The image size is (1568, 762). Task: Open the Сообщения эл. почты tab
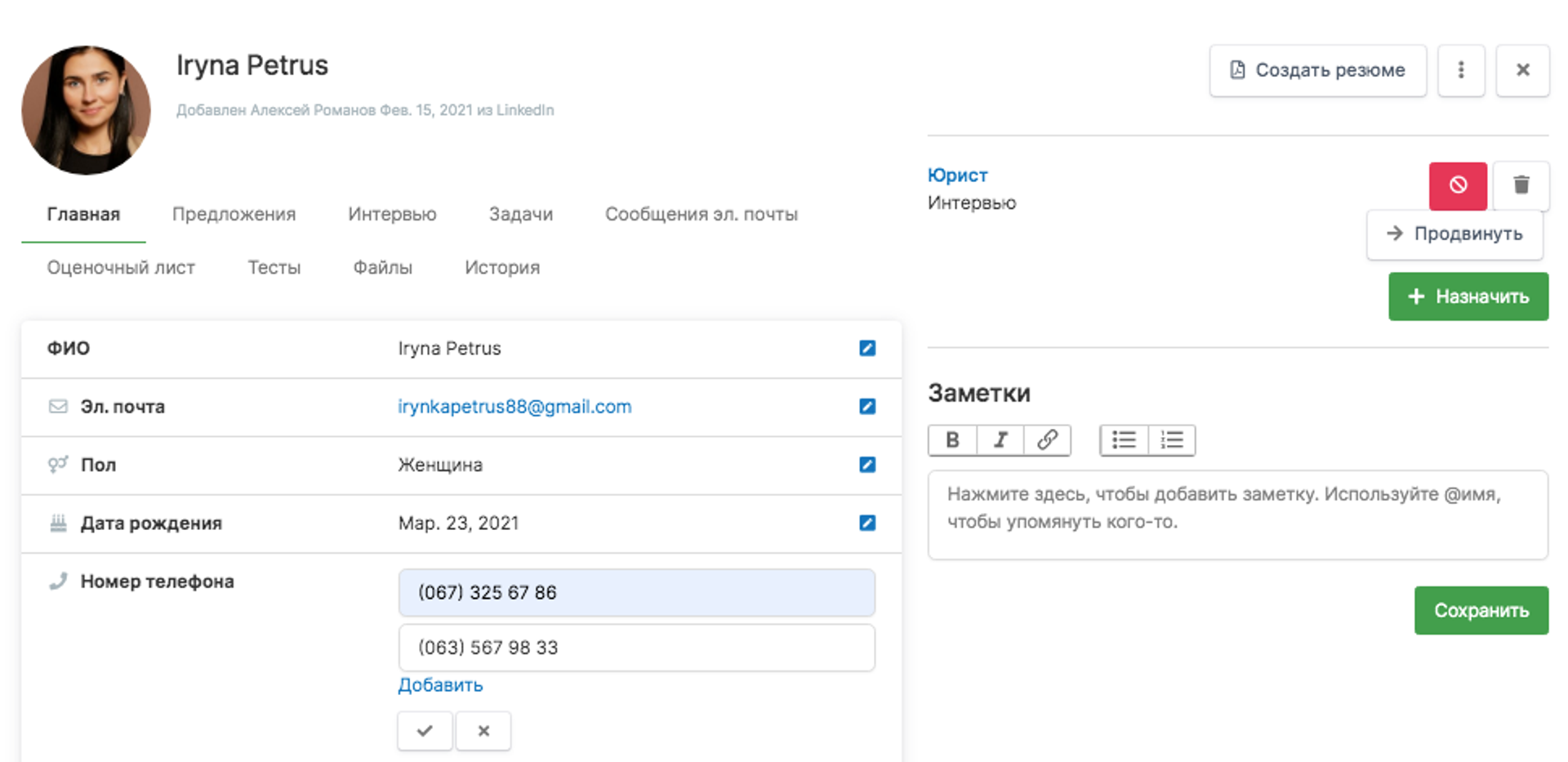[x=702, y=214]
